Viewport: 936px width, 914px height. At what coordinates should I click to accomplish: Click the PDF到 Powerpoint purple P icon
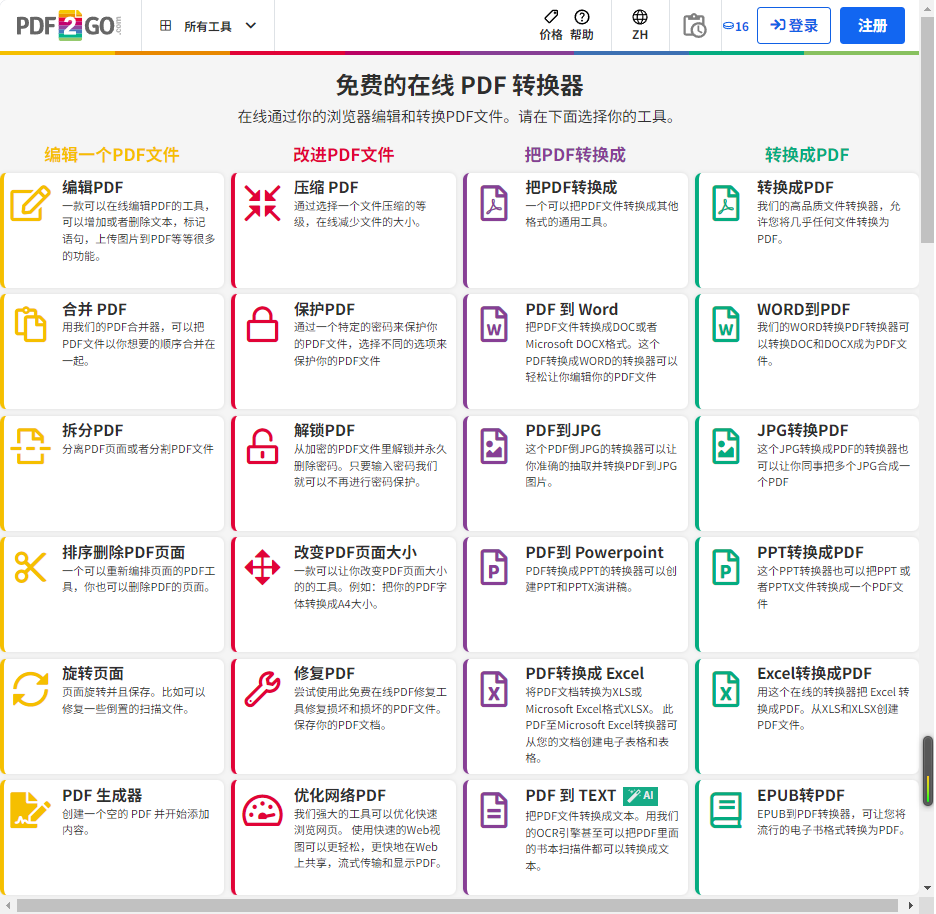(494, 567)
